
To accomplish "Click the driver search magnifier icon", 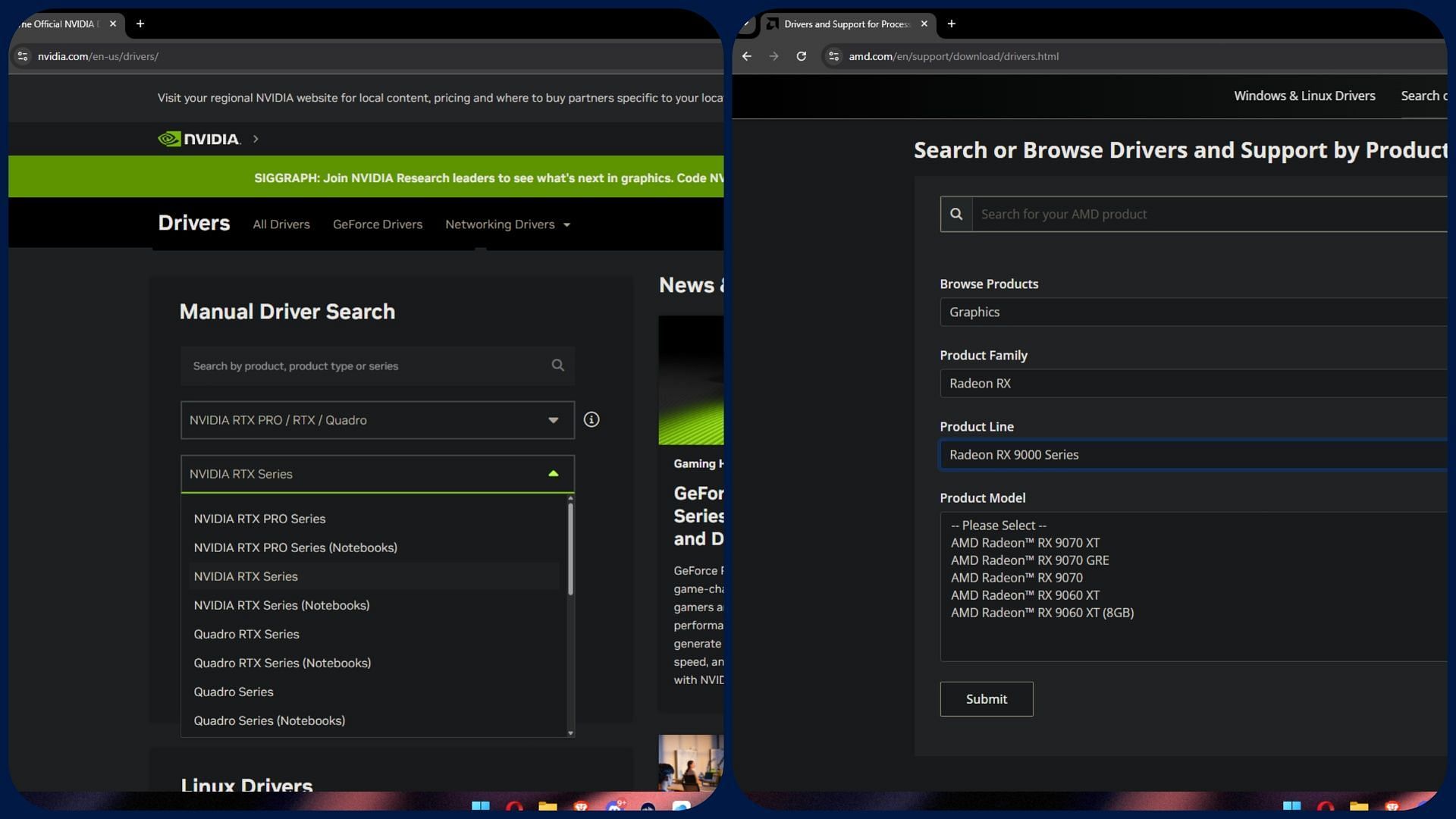I will tap(557, 366).
